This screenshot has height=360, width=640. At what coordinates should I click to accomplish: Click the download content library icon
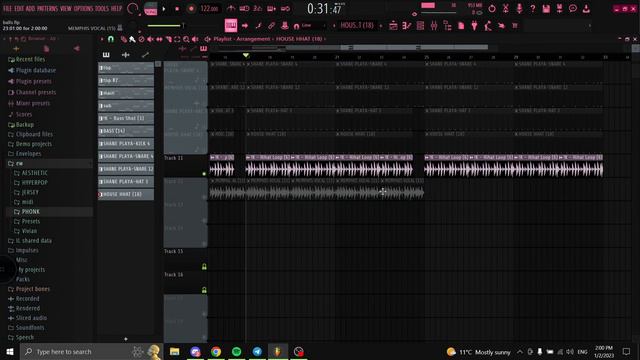(587, 8)
